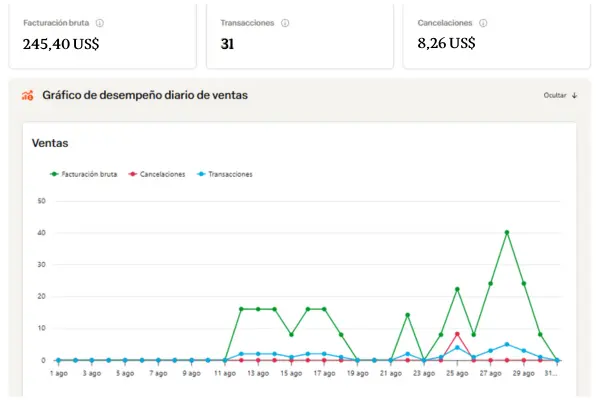Collapse the Gráfico de desempeño diario section header

[x=145, y=96]
